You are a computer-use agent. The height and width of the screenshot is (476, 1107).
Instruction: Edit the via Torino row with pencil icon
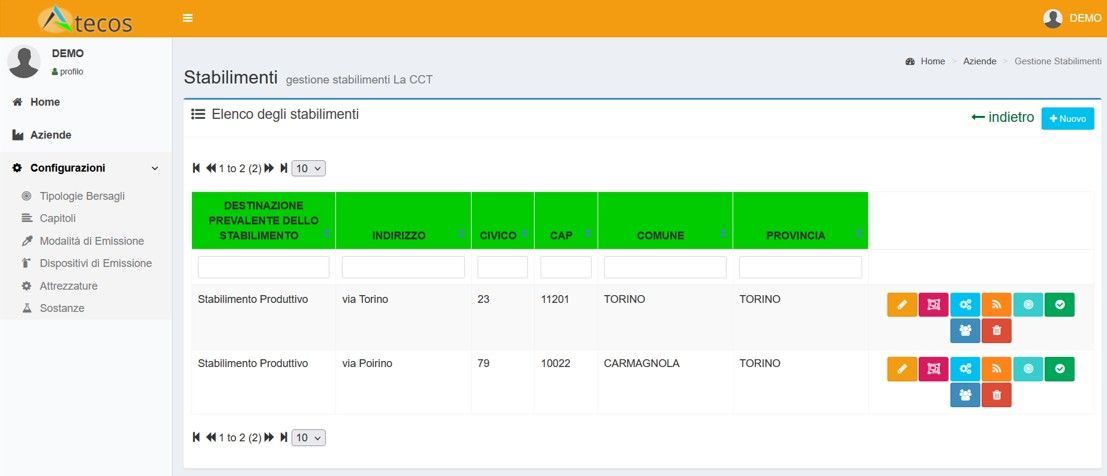[x=902, y=305]
